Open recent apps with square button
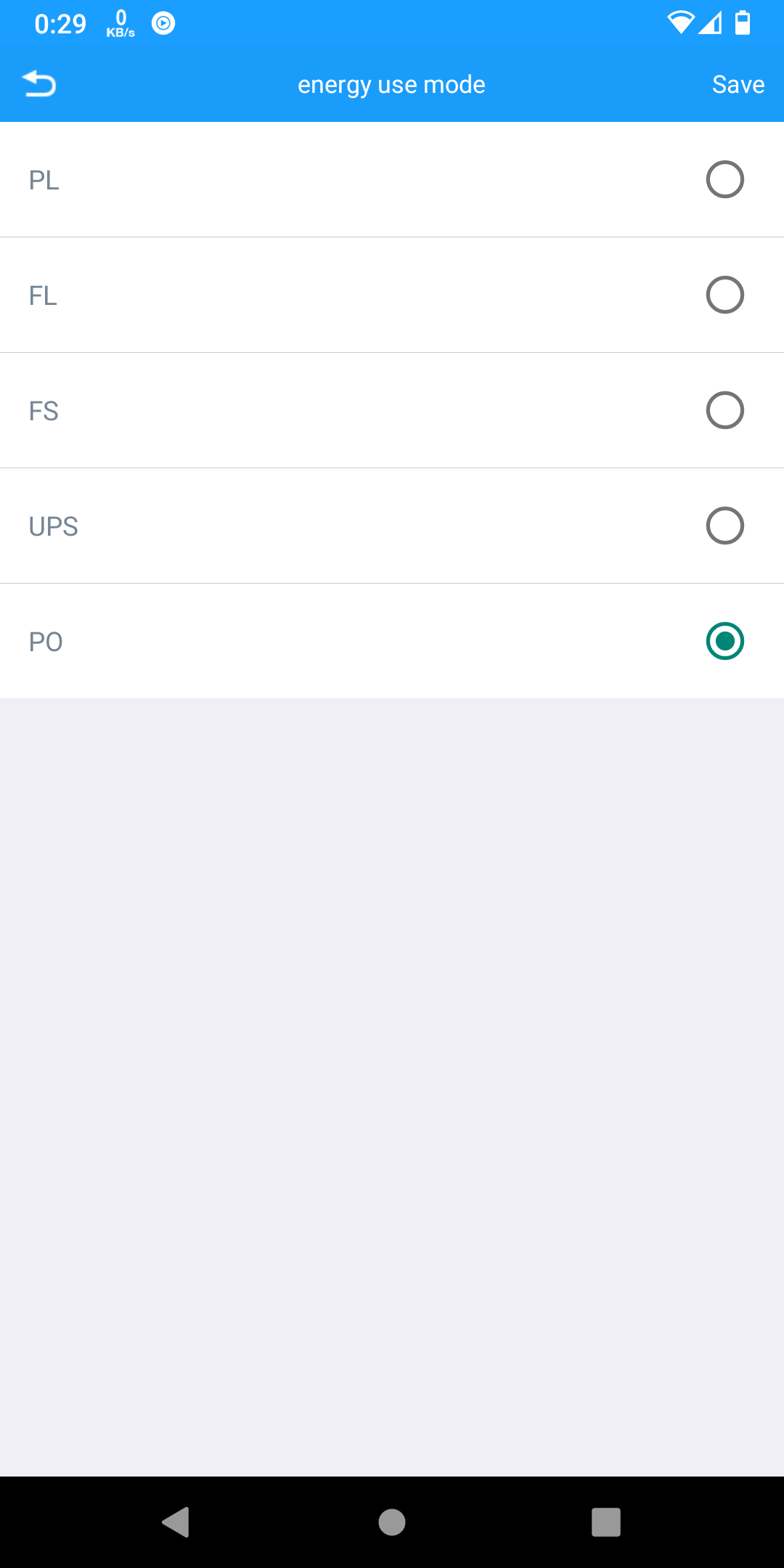 (x=605, y=1522)
